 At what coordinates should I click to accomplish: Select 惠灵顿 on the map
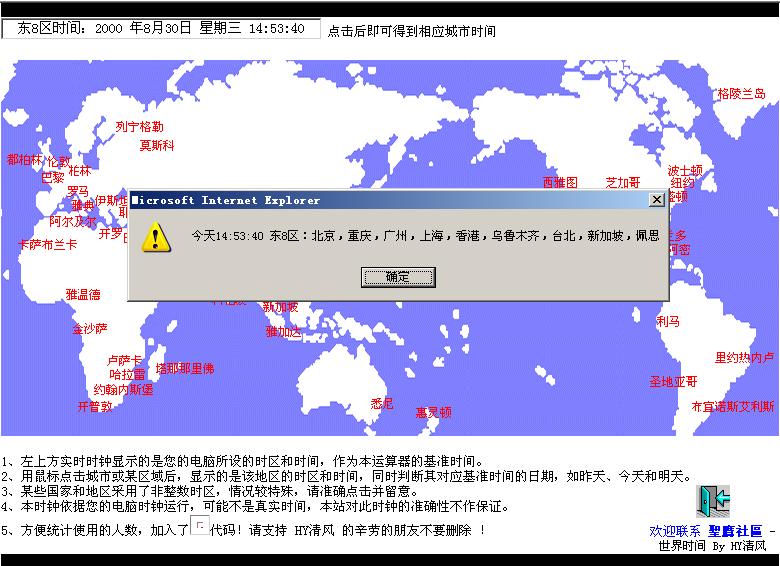[434, 412]
